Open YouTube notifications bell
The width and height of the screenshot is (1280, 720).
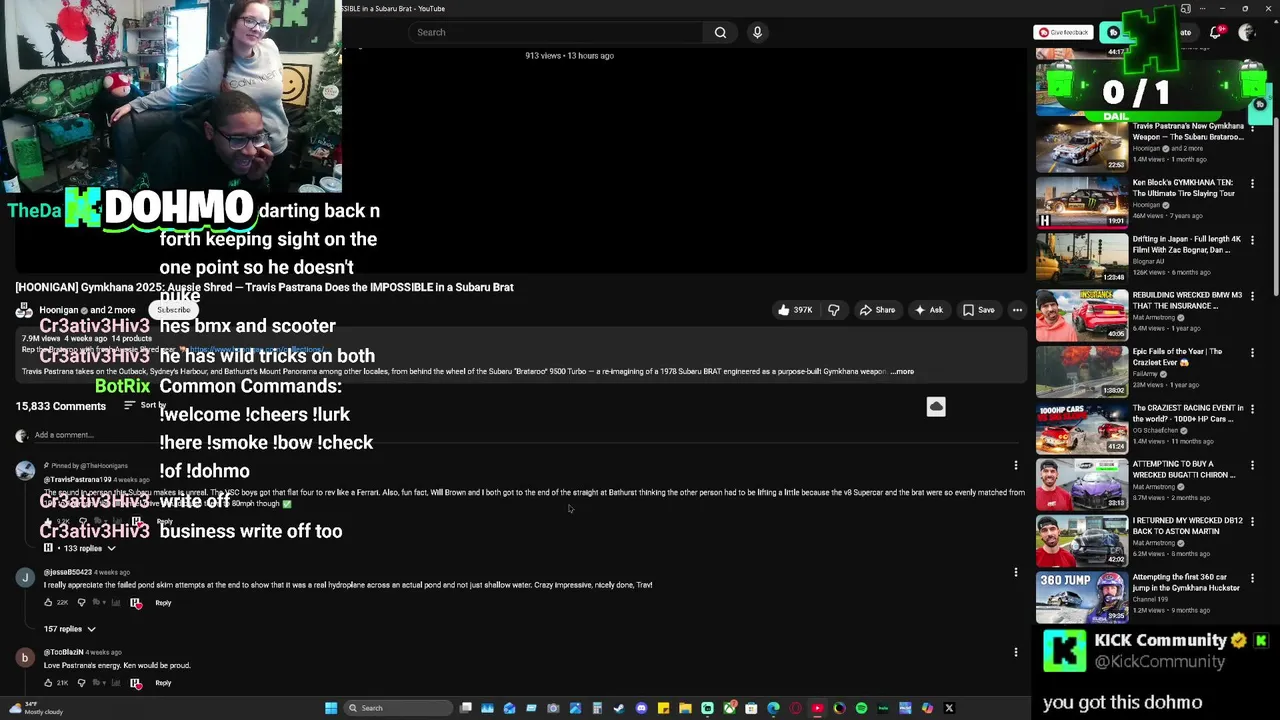[x=1216, y=32]
